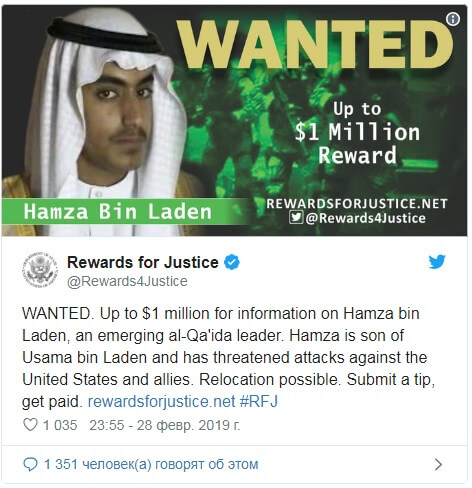Click the tweet timestamp 23:55 - 28 февр. 2019
This screenshot has width=472, height=488.
pos(165,425)
